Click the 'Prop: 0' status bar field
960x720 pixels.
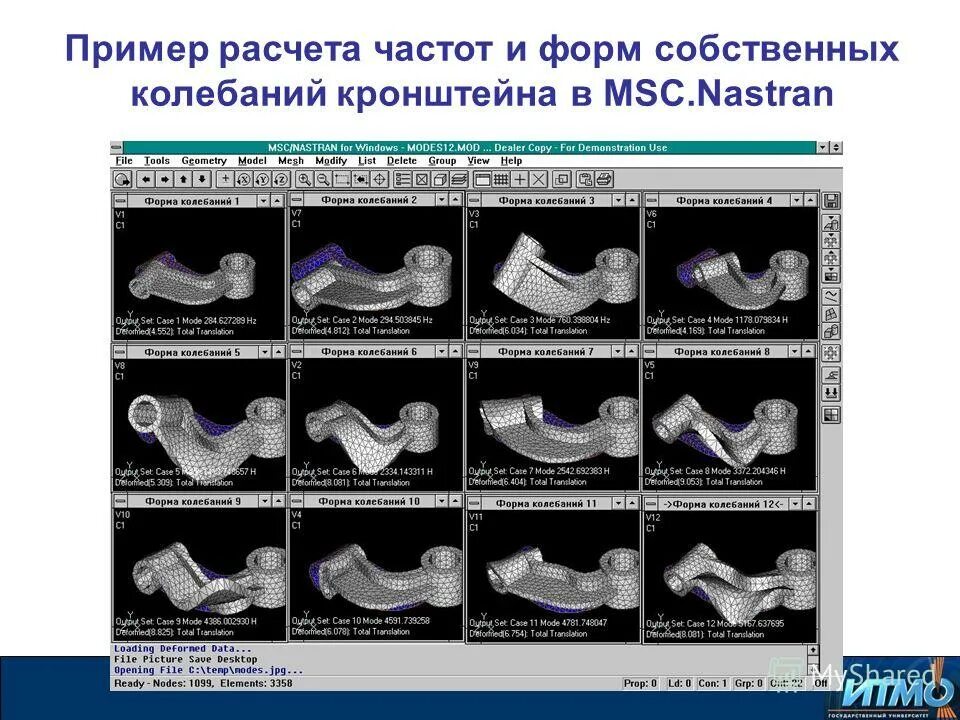click(640, 683)
